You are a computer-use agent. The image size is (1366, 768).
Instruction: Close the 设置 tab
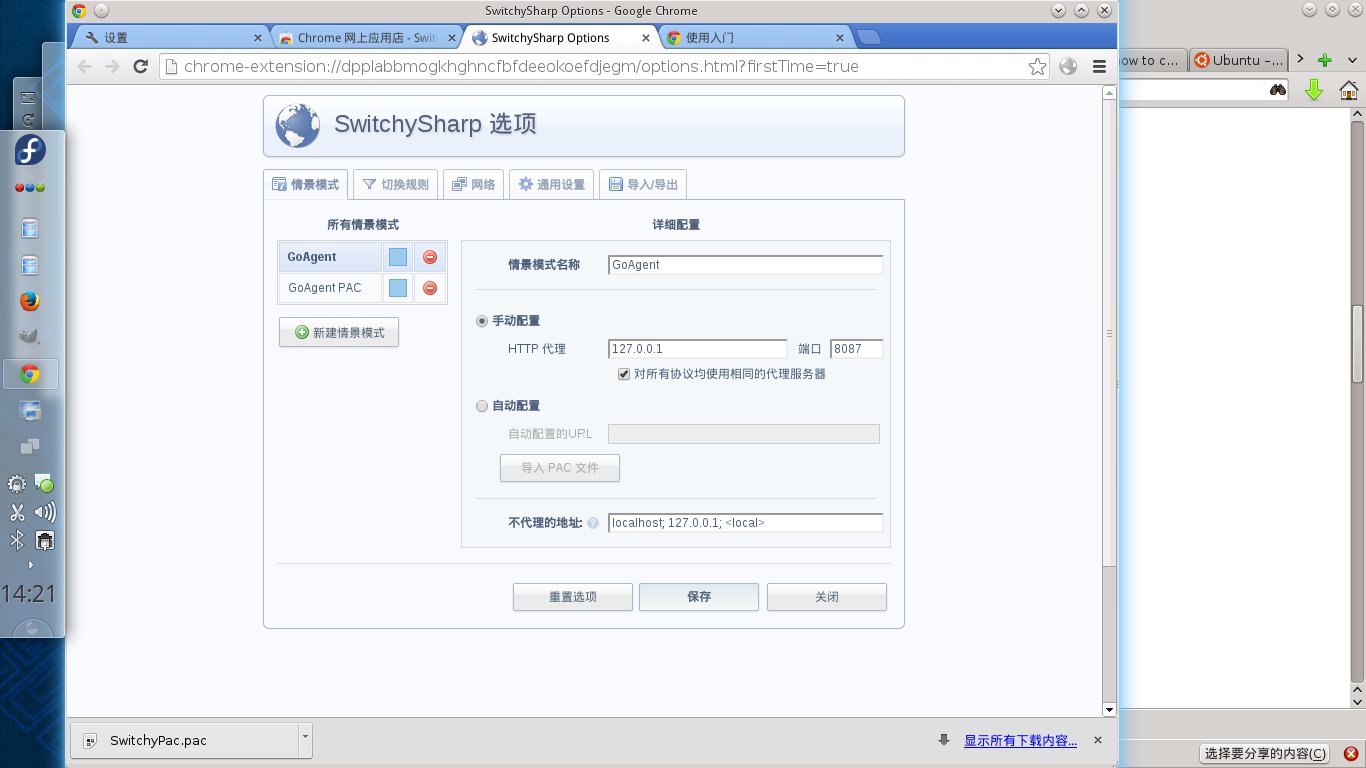pos(257,38)
